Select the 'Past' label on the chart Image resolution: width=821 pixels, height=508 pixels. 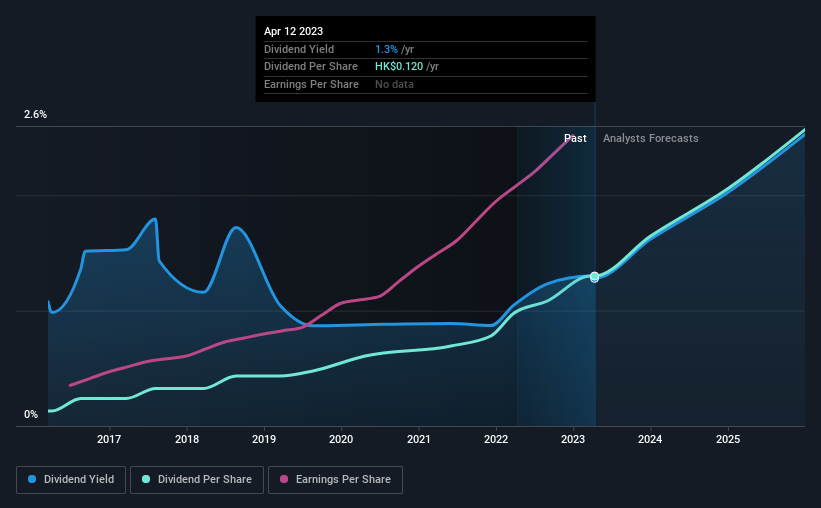click(x=575, y=138)
